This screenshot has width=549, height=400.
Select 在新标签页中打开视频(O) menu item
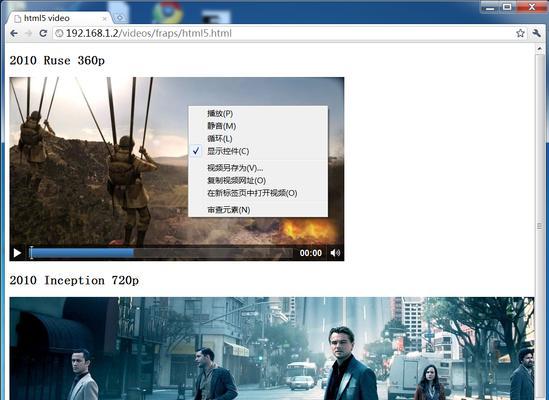click(258, 193)
